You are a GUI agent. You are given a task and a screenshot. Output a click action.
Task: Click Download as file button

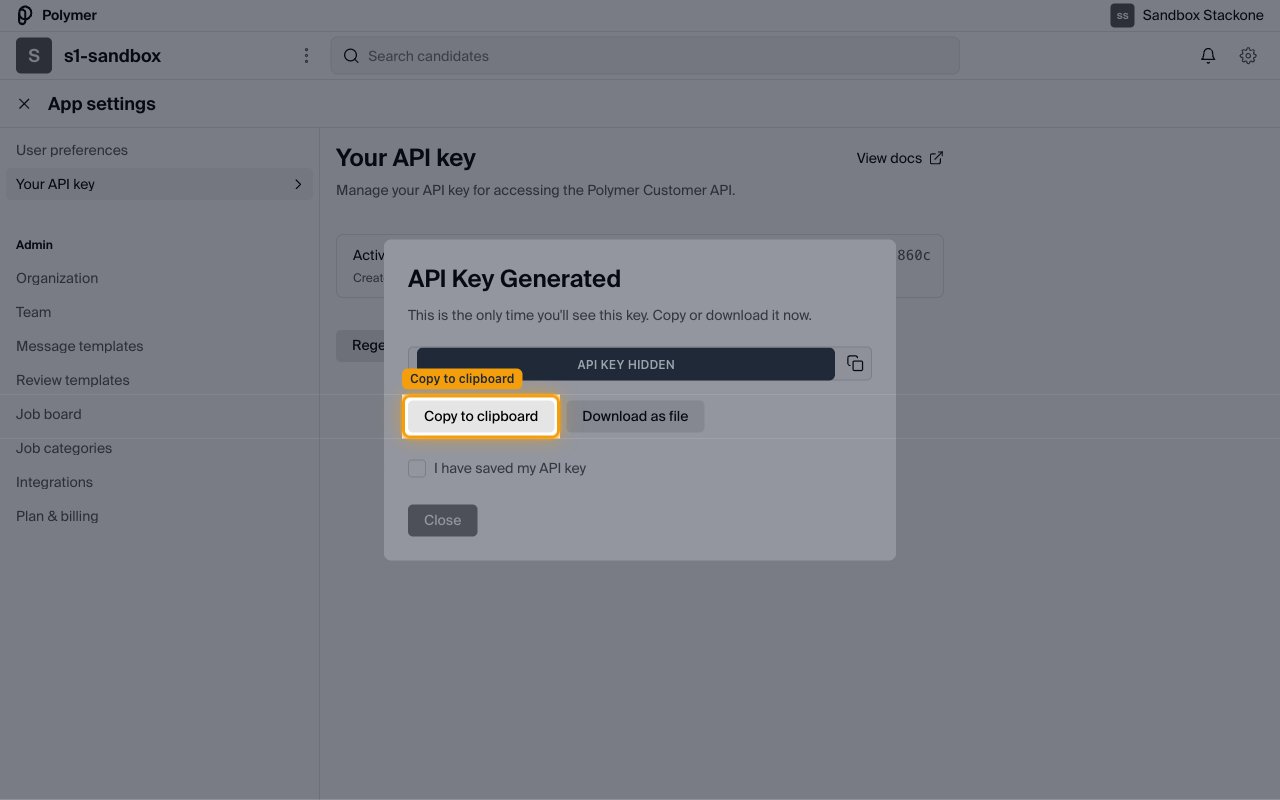[635, 416]
